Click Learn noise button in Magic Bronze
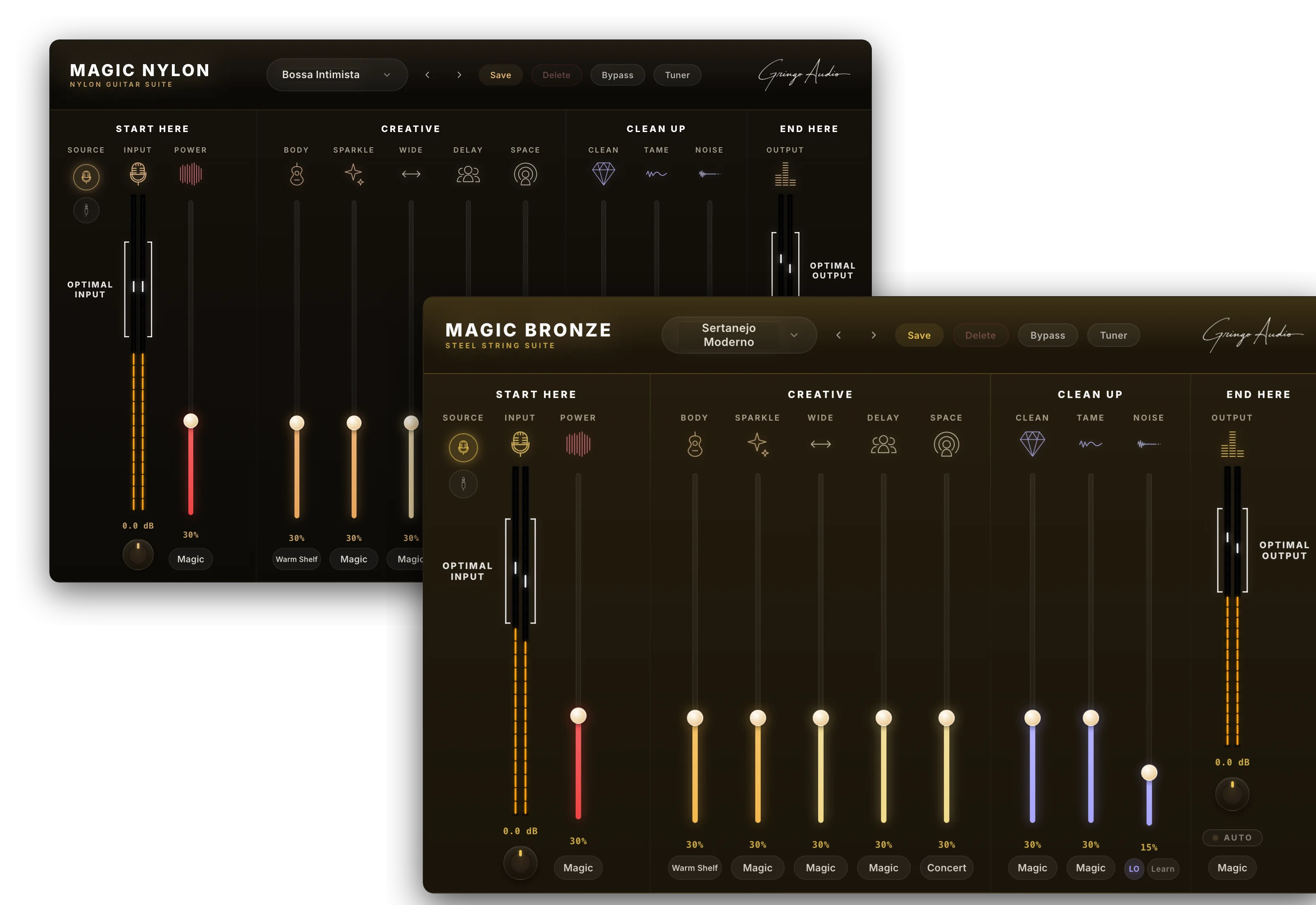The width and height of the screenshot is (1316, 905). (1163, 869)
